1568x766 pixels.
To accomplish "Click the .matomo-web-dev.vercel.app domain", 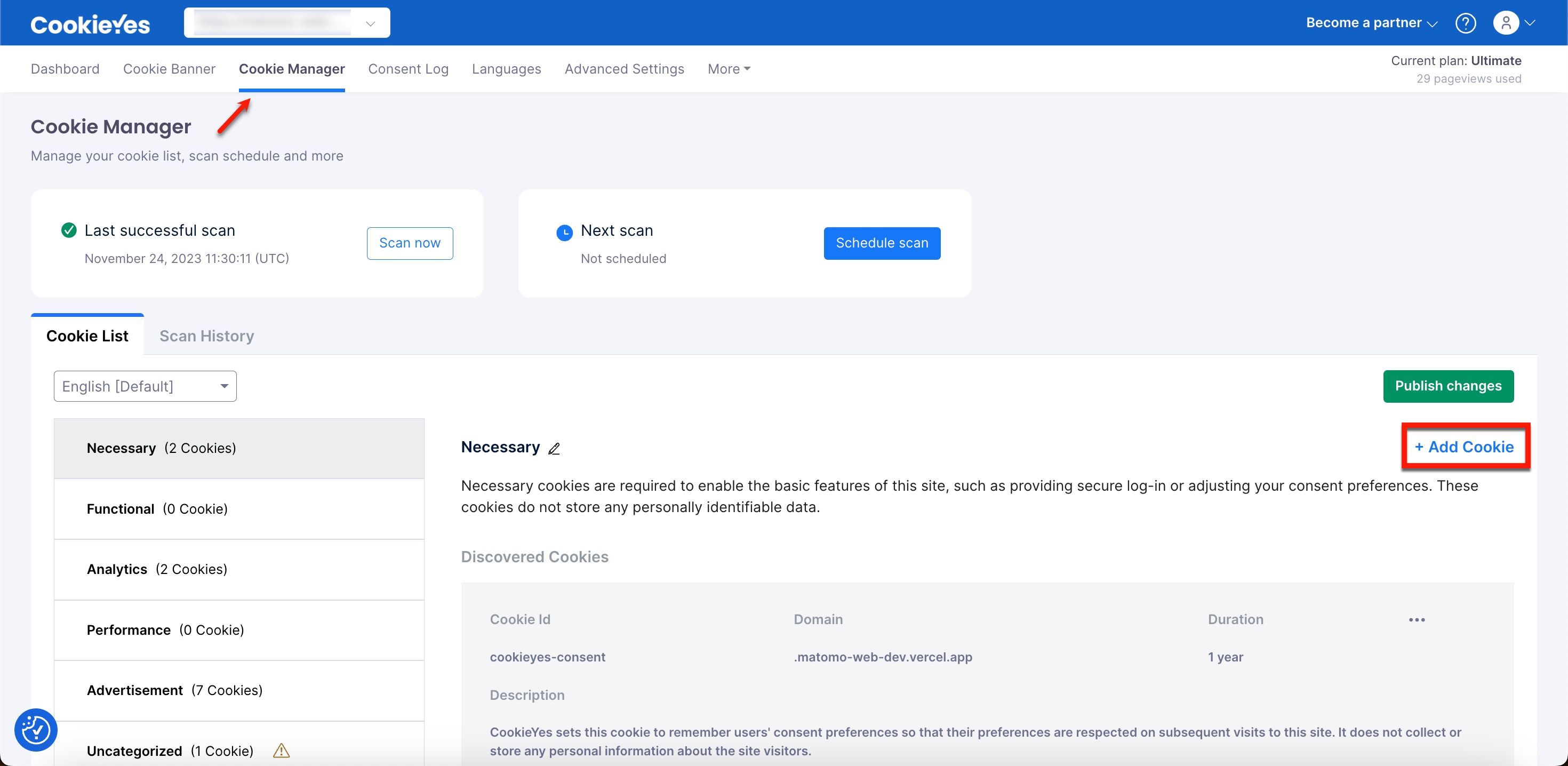I will pos(883,657).
